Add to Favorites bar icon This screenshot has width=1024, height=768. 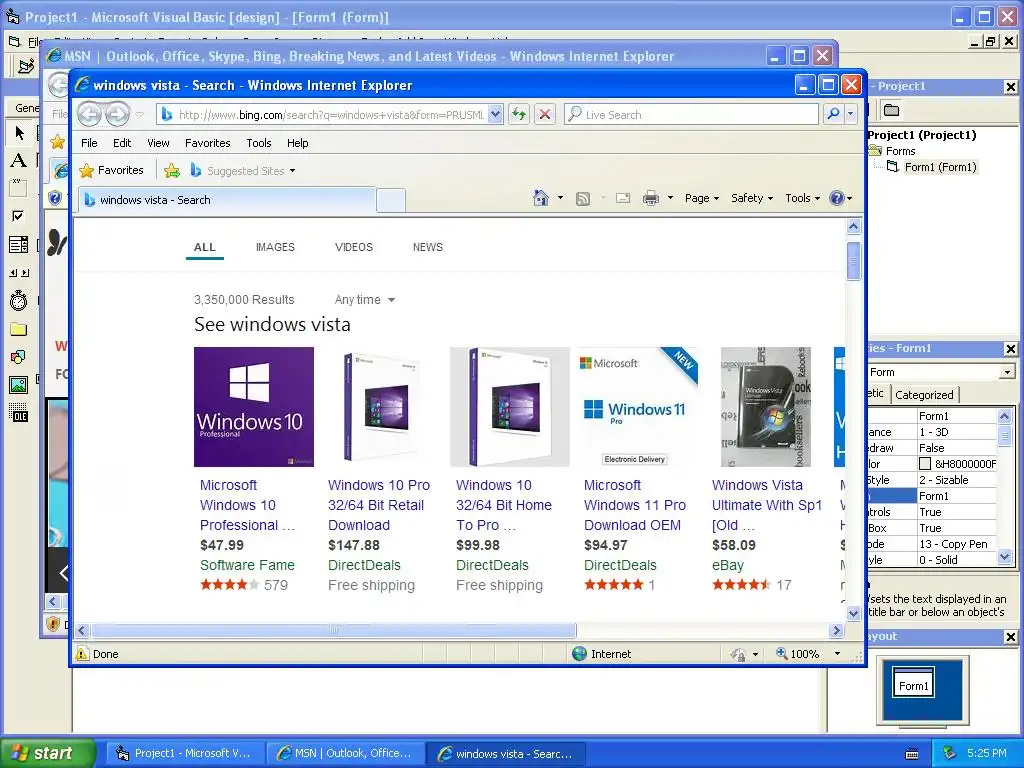[172, 170]
